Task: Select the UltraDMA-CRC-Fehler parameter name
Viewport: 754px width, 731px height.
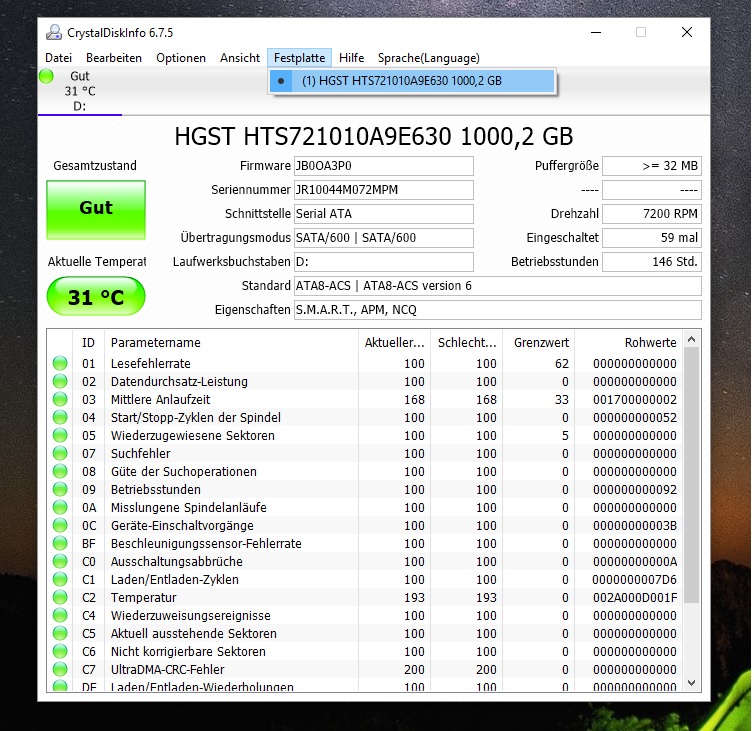Action: click(x=167, y=670)
